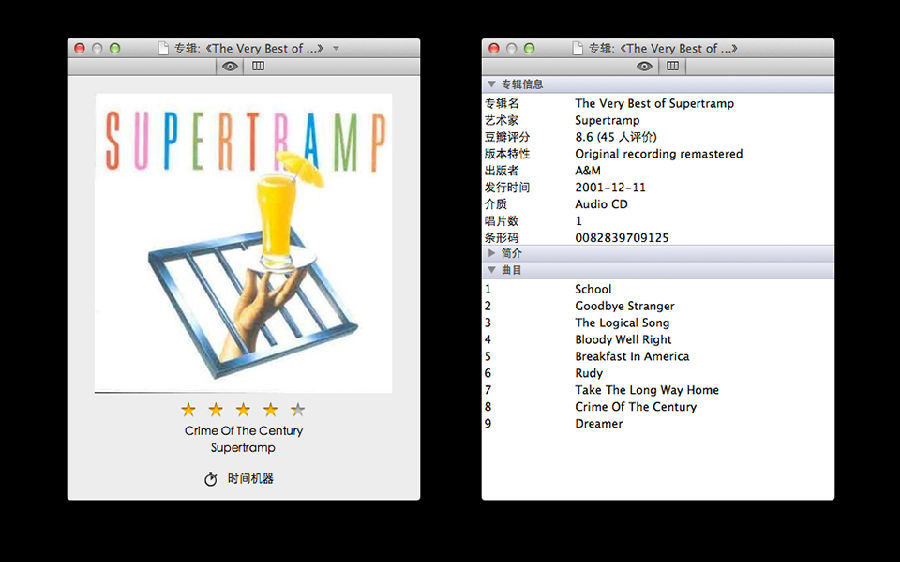Viewport: 900px width, 562px height.
Task: Click the fifth grey rating star
Action: (298, 409)
